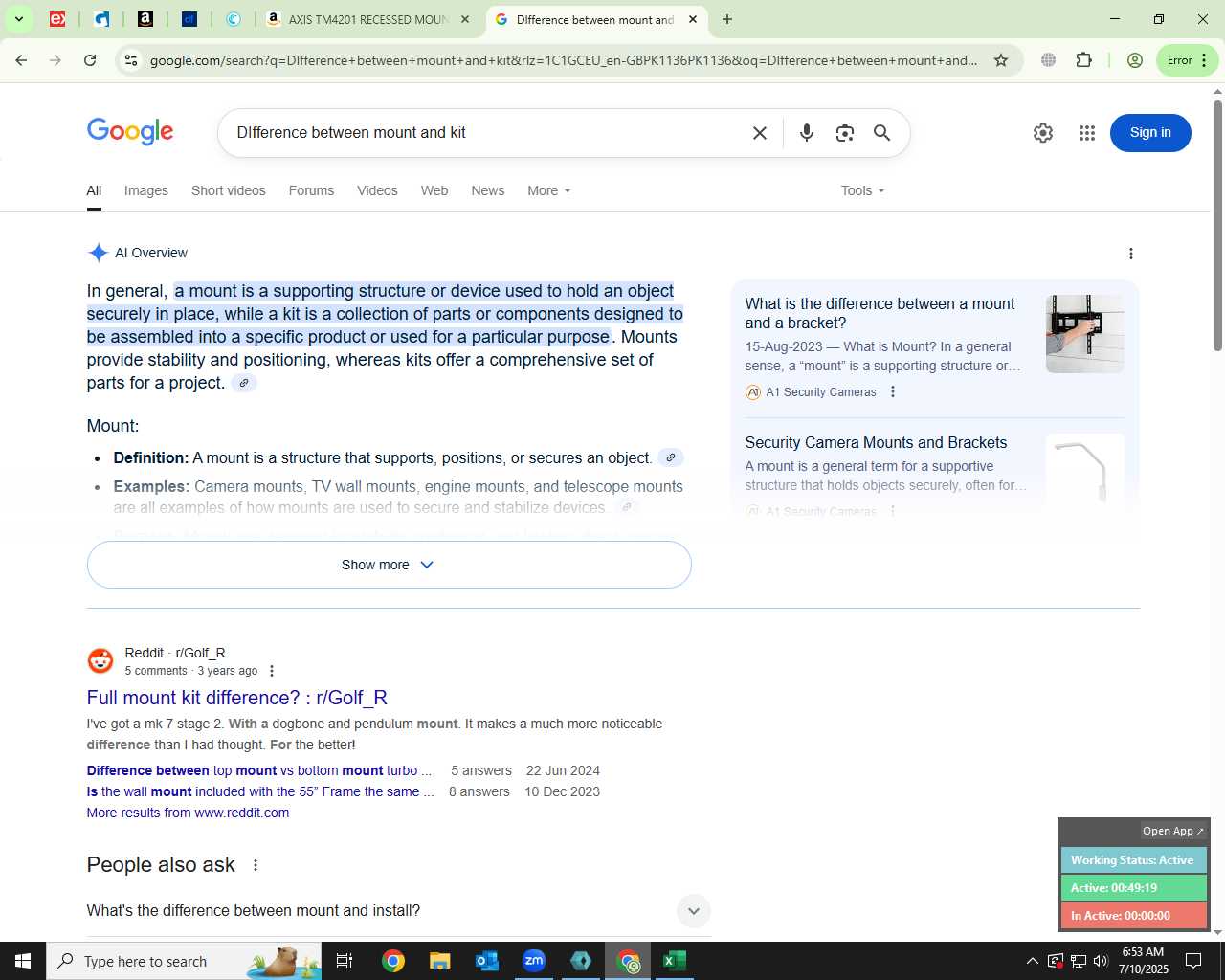This screenshot has width=1225, height=980.
Task: Open AI Overview three-dot options
Action: point(1131,254)
